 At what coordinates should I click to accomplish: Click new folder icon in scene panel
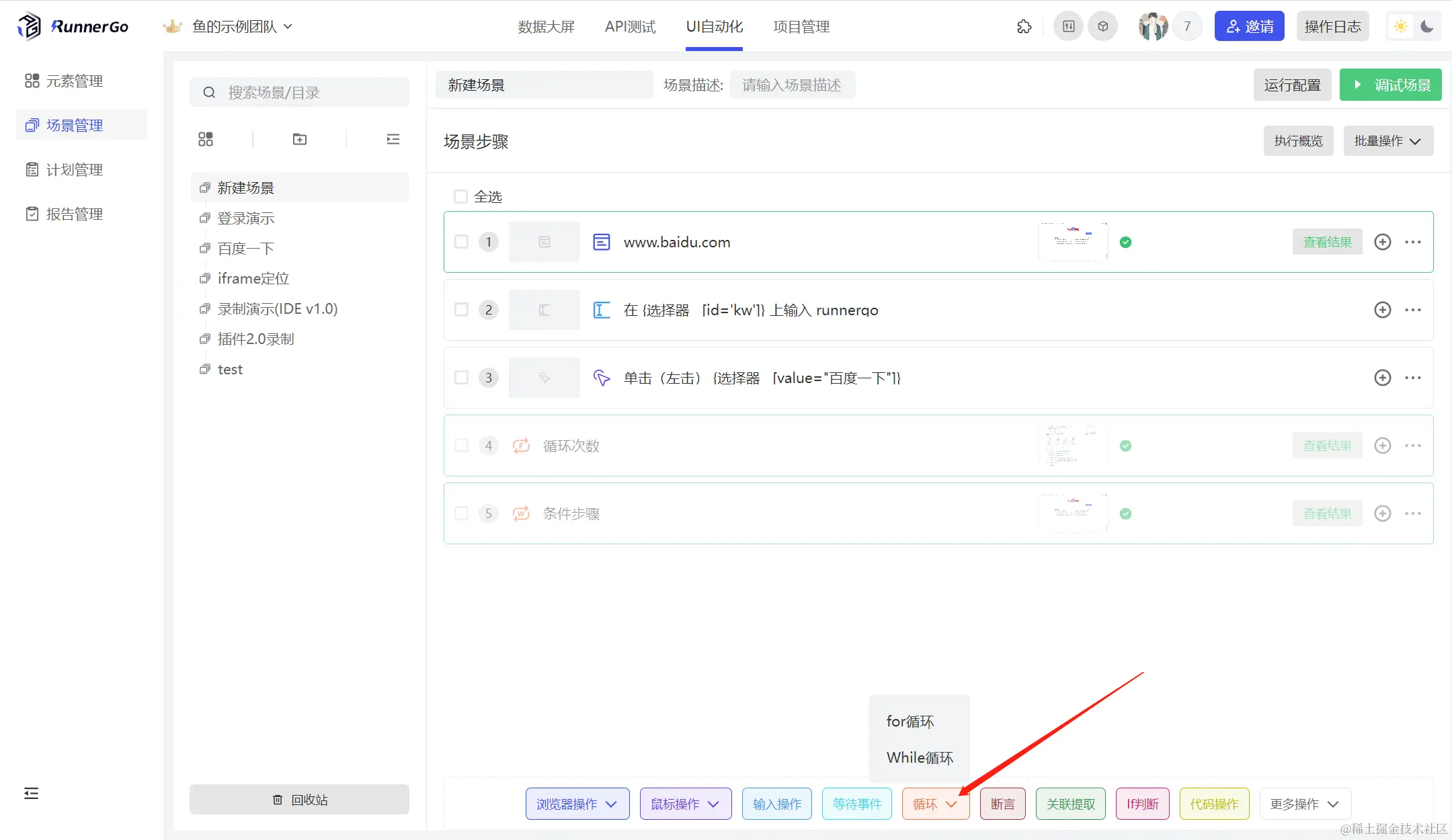pos(300,139)
